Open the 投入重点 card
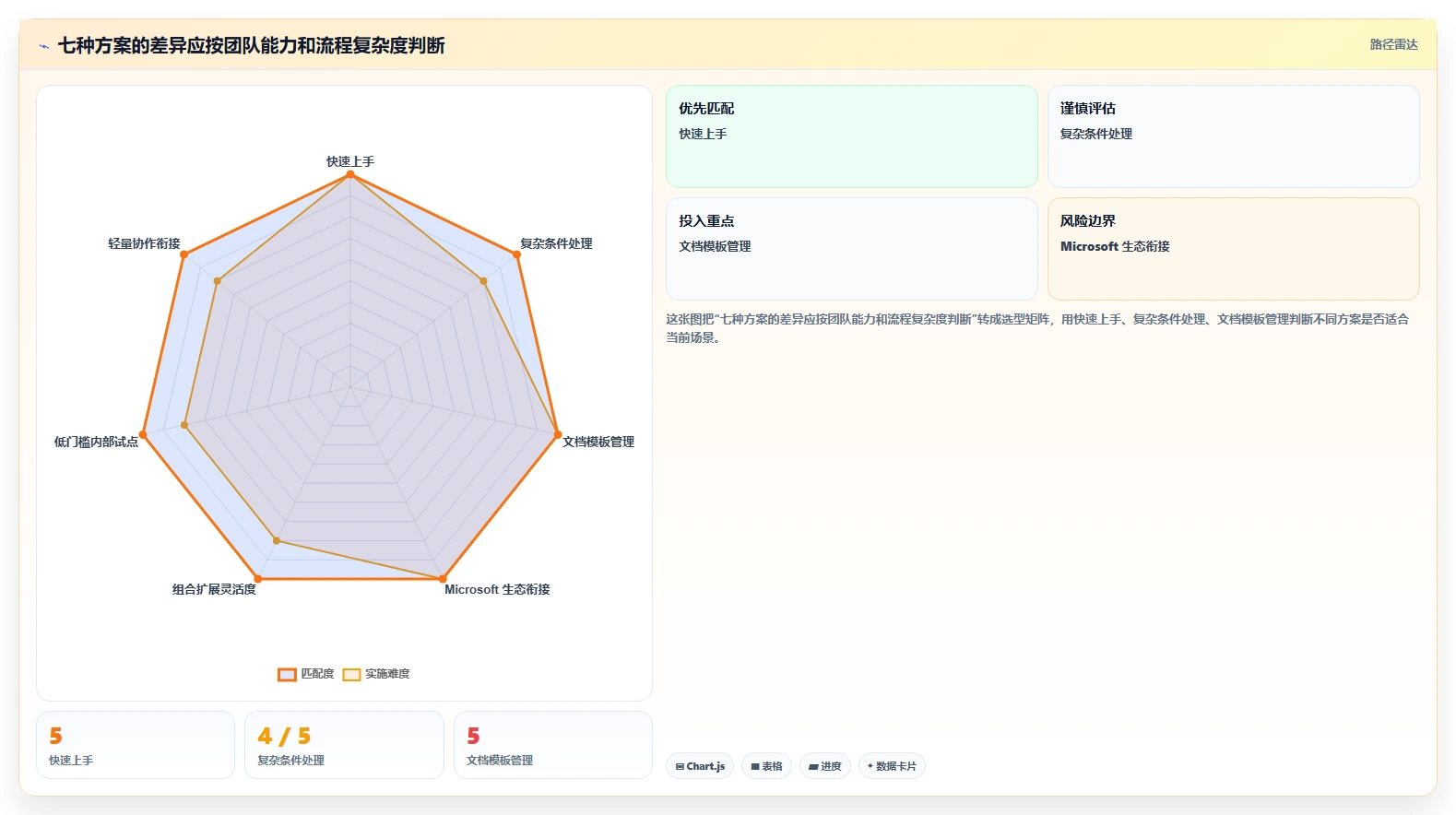Screen dimensions: 1456x815 point(852,249)
